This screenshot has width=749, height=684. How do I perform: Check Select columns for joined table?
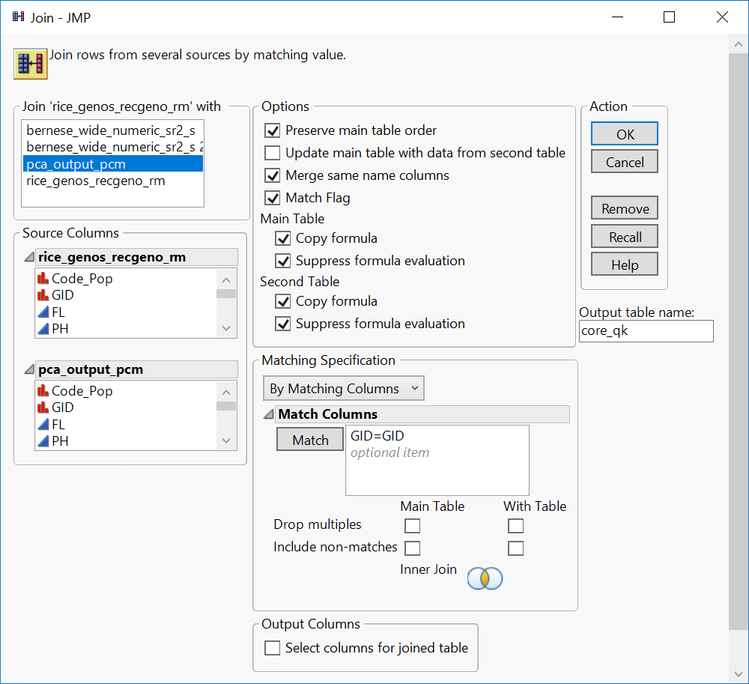click(x=272, y=648)
